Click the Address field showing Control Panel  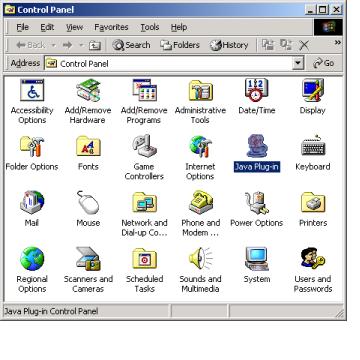click(x=168, y=63)
